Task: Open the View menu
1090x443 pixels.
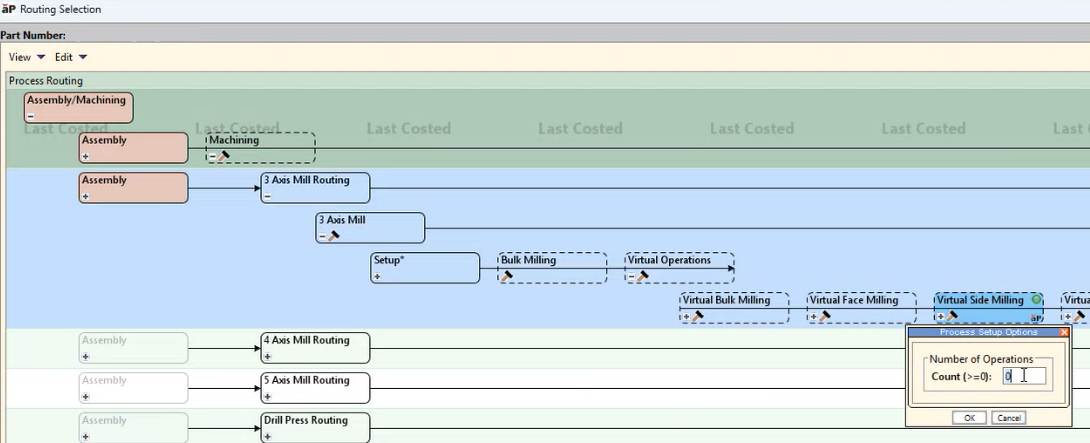Action: tap(27, 57)
